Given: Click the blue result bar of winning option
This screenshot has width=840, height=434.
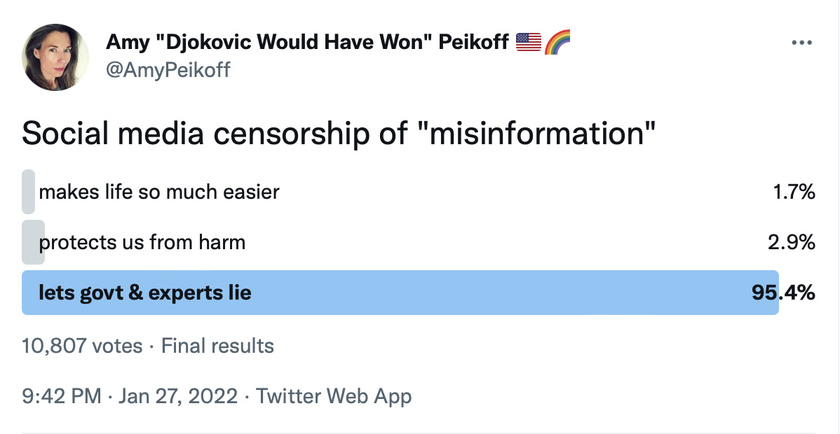Looking at the screenshot, I should (400, 293).
